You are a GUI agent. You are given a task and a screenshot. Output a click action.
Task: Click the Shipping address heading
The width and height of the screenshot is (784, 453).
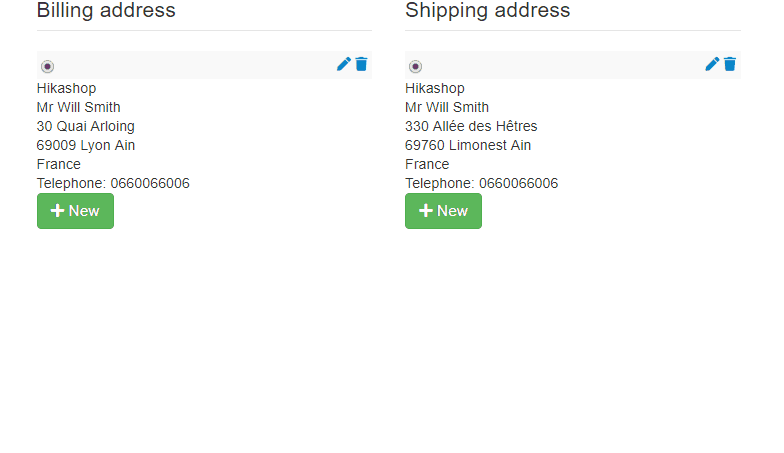point(488,10)
